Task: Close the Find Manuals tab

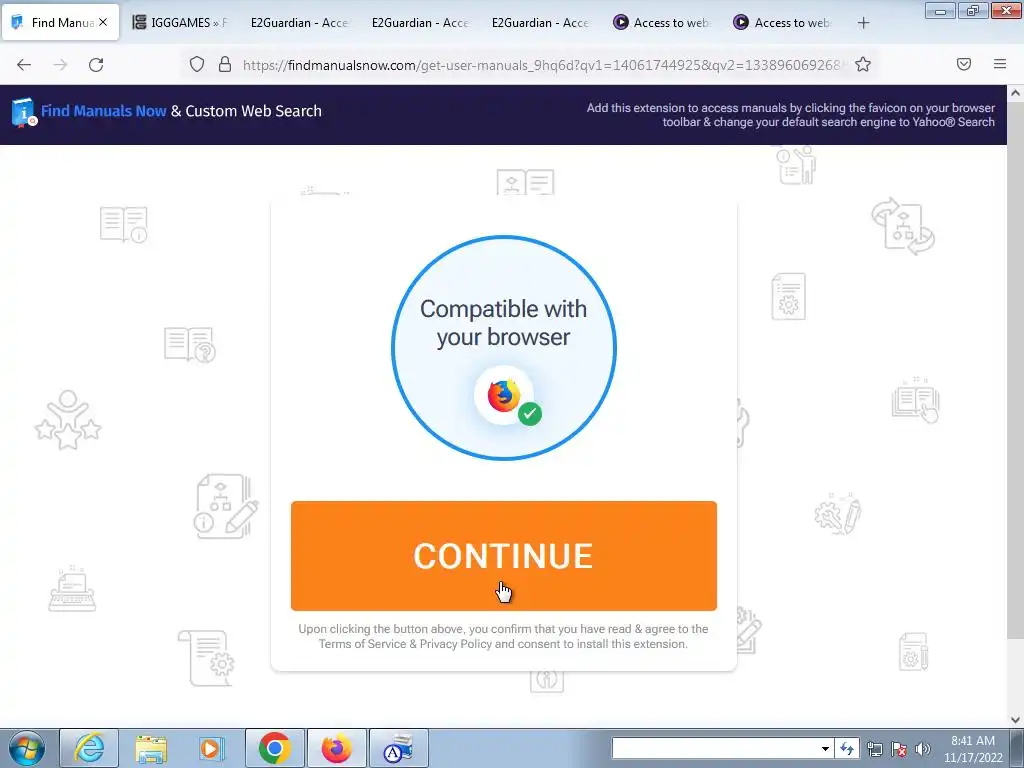Action: [103, 22]
